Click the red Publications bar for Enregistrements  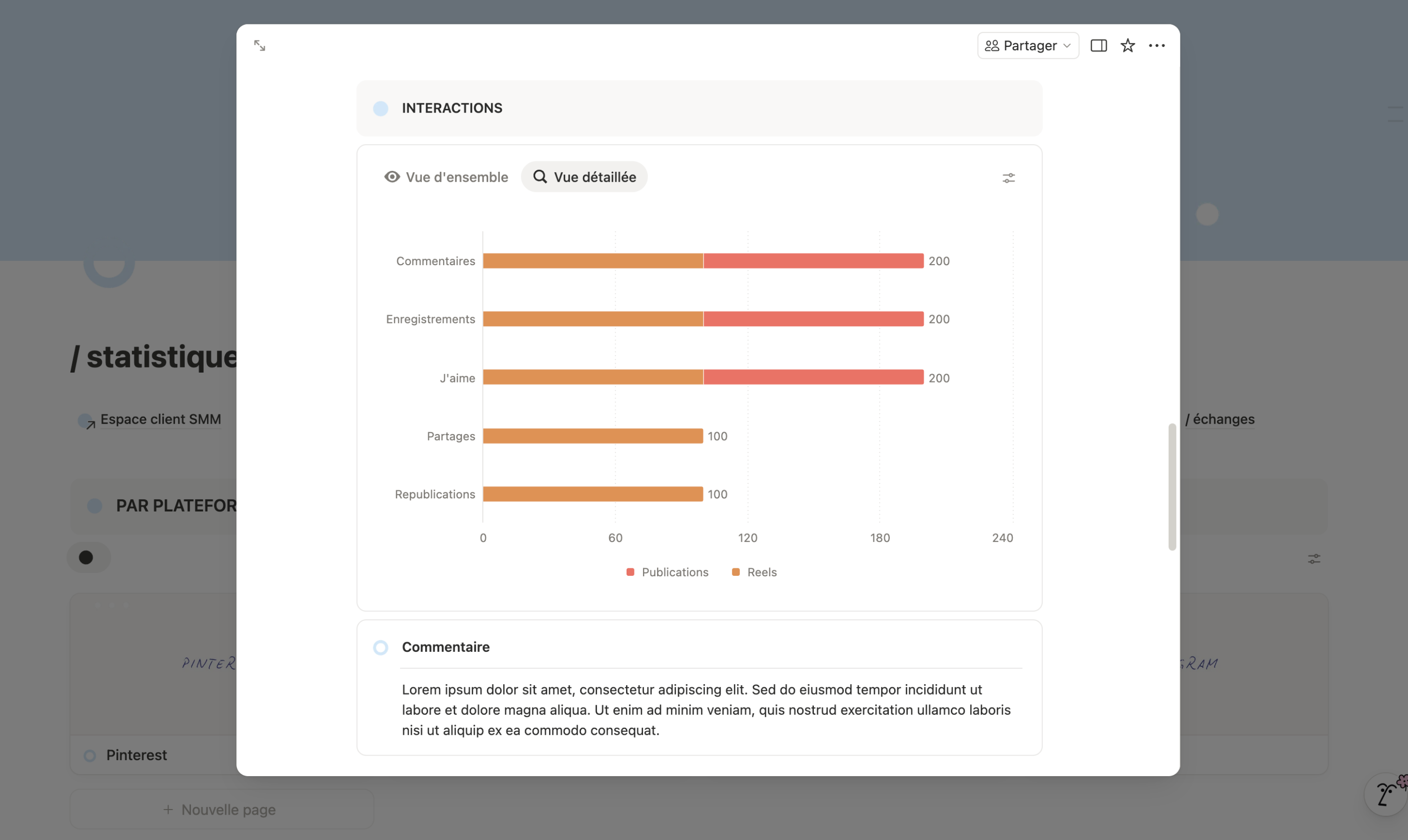click(813, 319)
